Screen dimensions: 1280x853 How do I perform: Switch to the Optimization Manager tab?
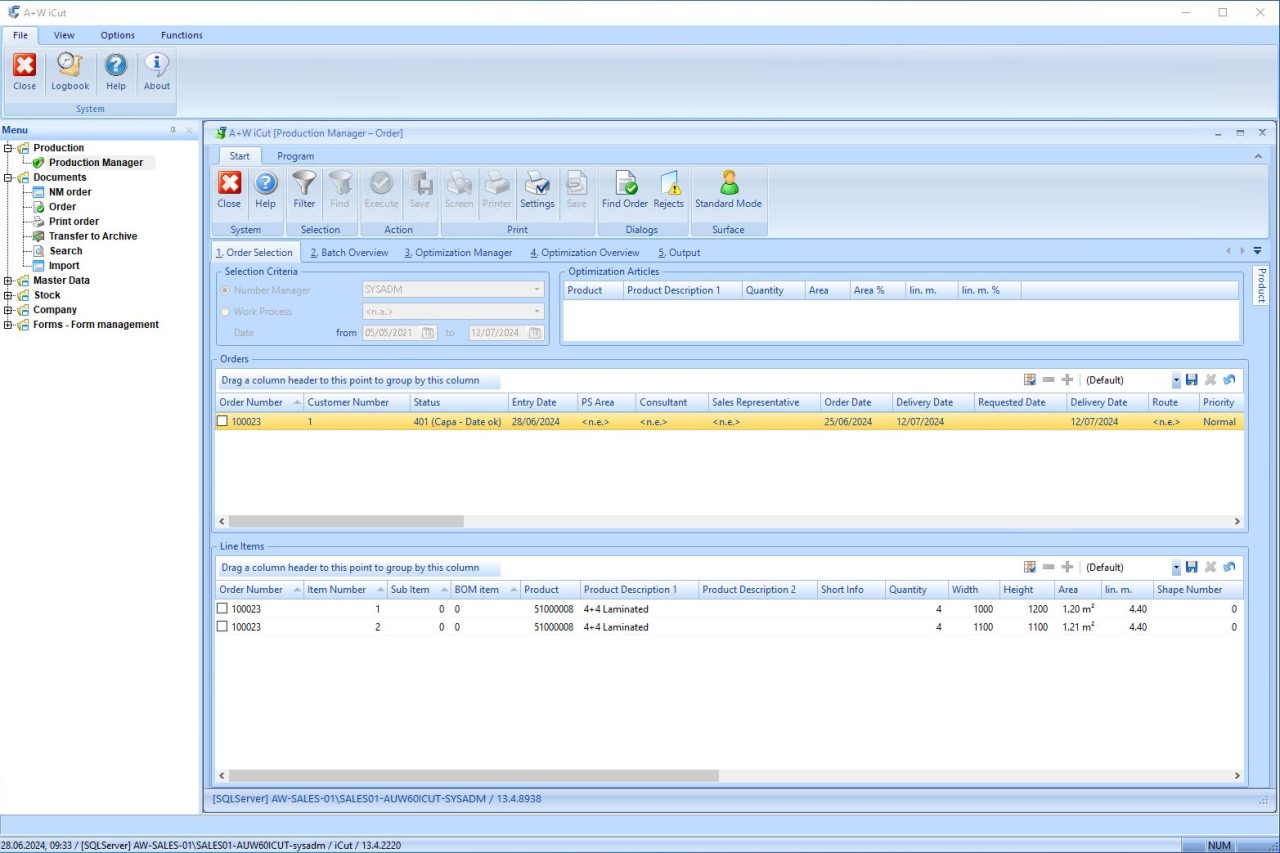tap(458, 253)
